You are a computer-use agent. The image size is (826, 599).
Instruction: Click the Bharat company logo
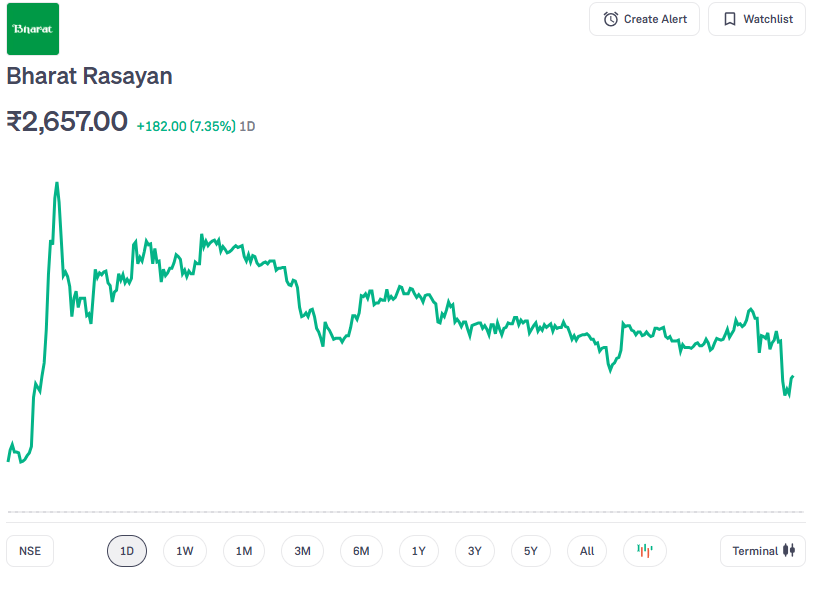(33, 29)
